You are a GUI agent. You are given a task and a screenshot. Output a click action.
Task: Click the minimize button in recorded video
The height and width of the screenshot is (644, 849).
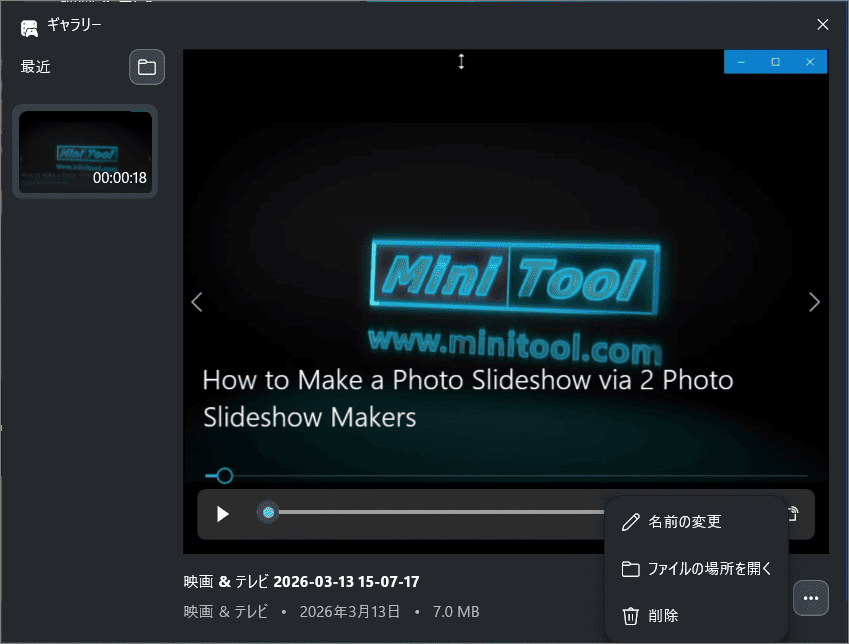741,62
